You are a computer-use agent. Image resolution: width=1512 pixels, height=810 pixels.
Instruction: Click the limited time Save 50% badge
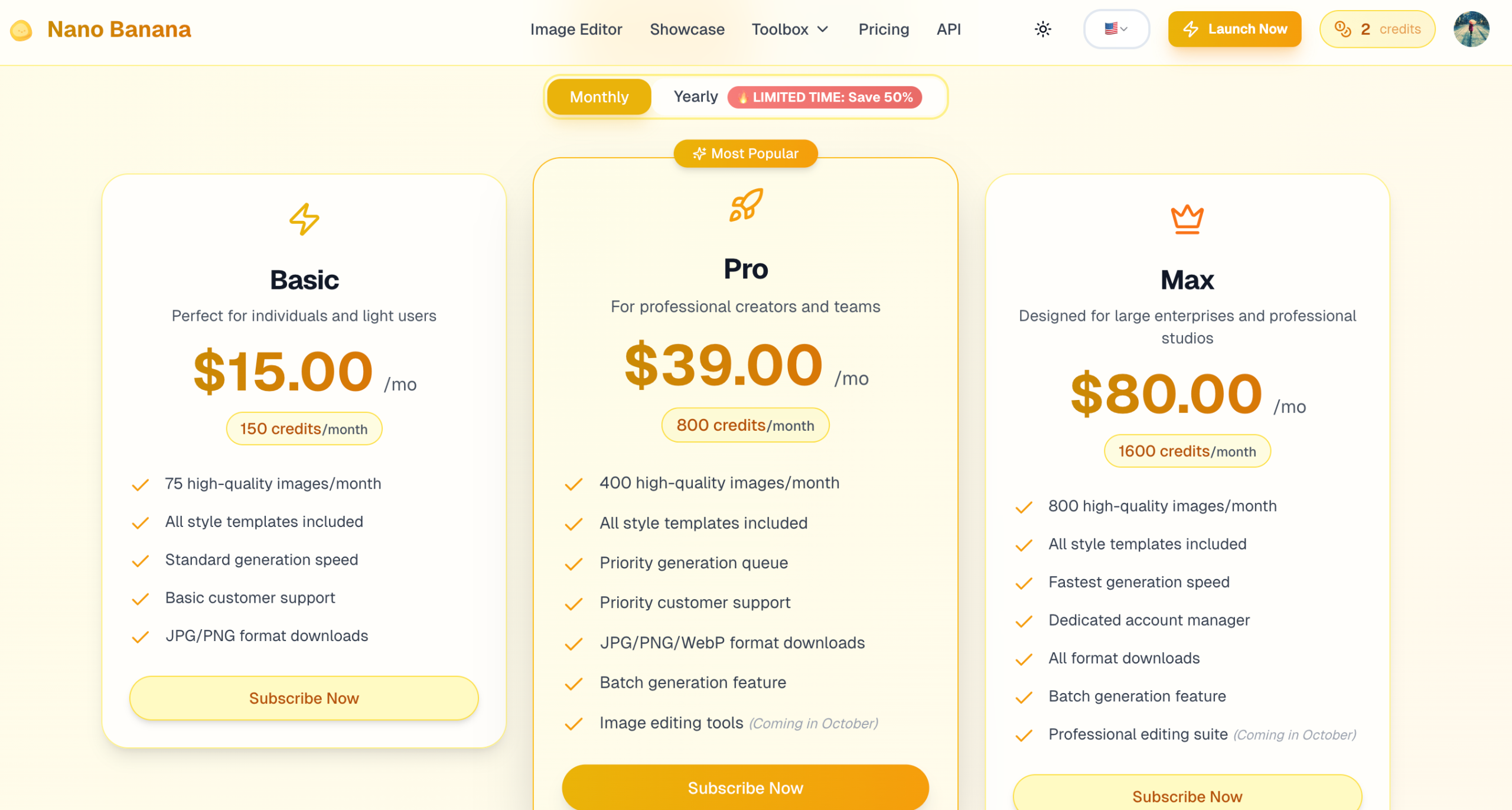coord(825,97)
